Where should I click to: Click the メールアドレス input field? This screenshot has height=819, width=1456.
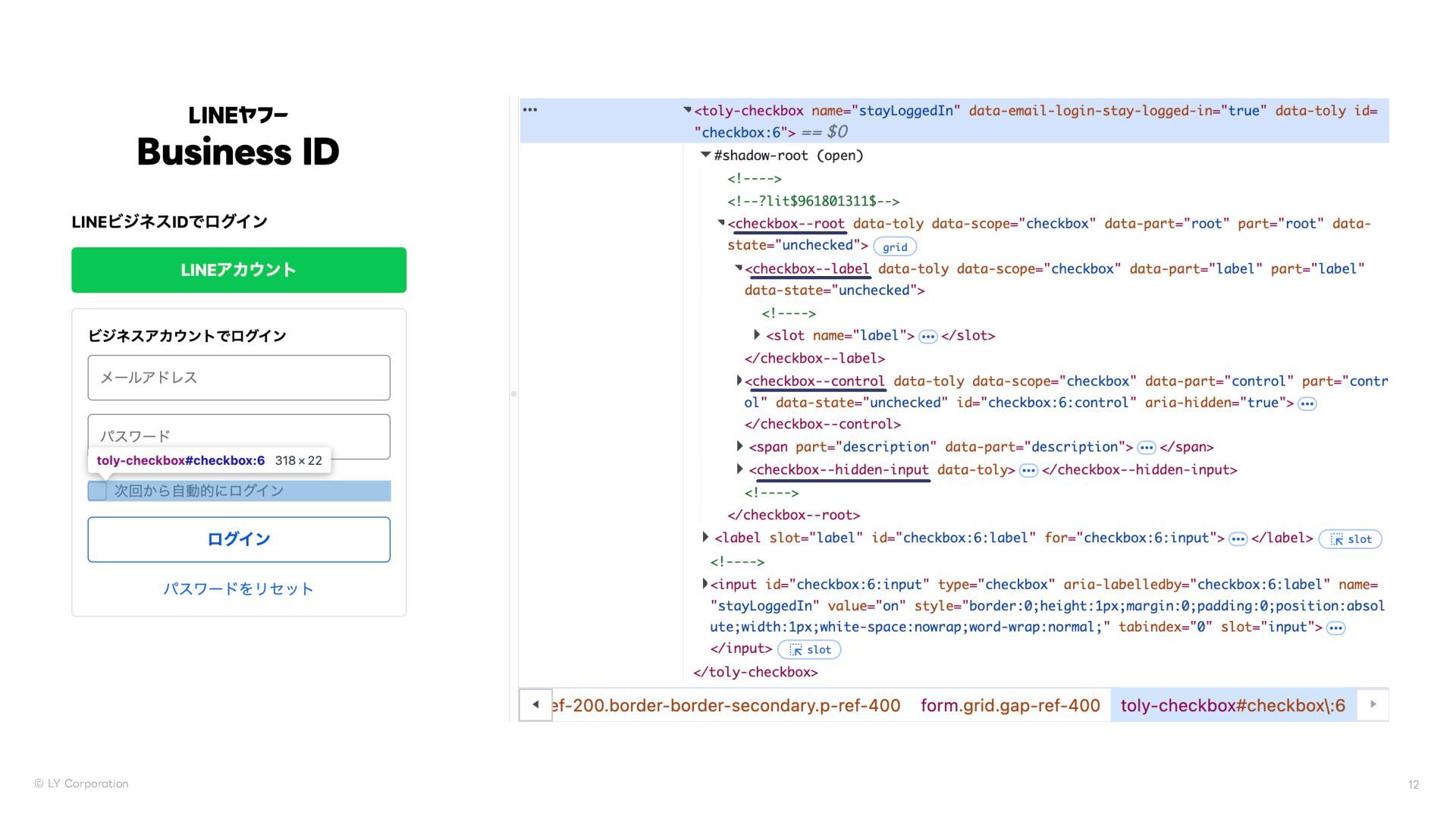(x=239, y=378)
